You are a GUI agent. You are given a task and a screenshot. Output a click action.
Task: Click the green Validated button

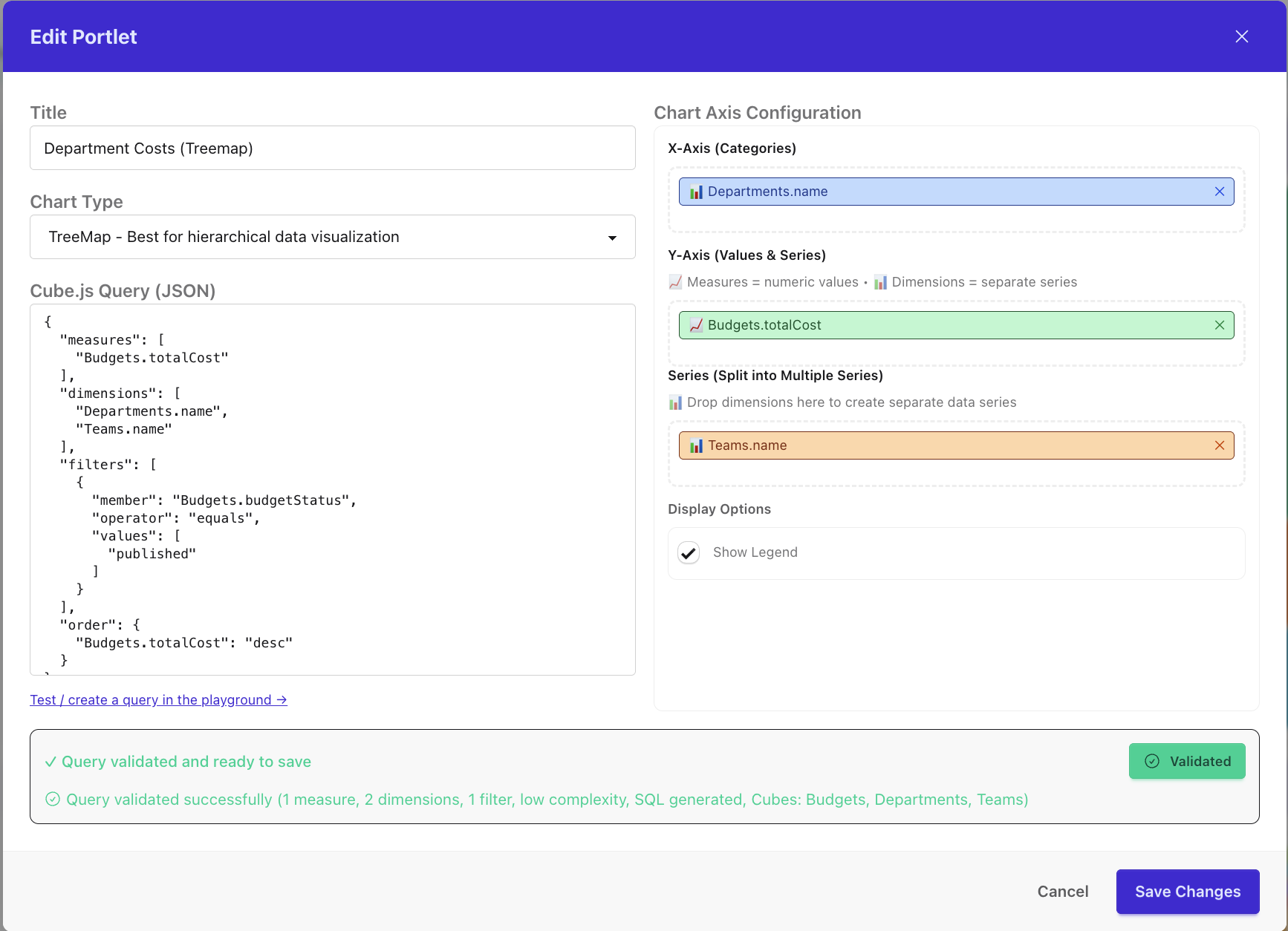pyautogui.click(x=1187, y=761)
